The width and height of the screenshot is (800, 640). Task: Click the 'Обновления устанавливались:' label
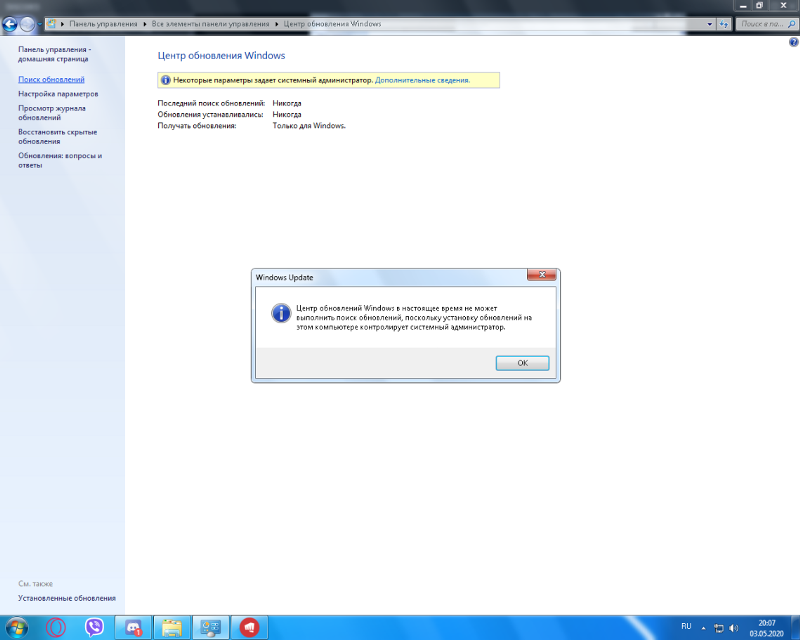[210, 114]
